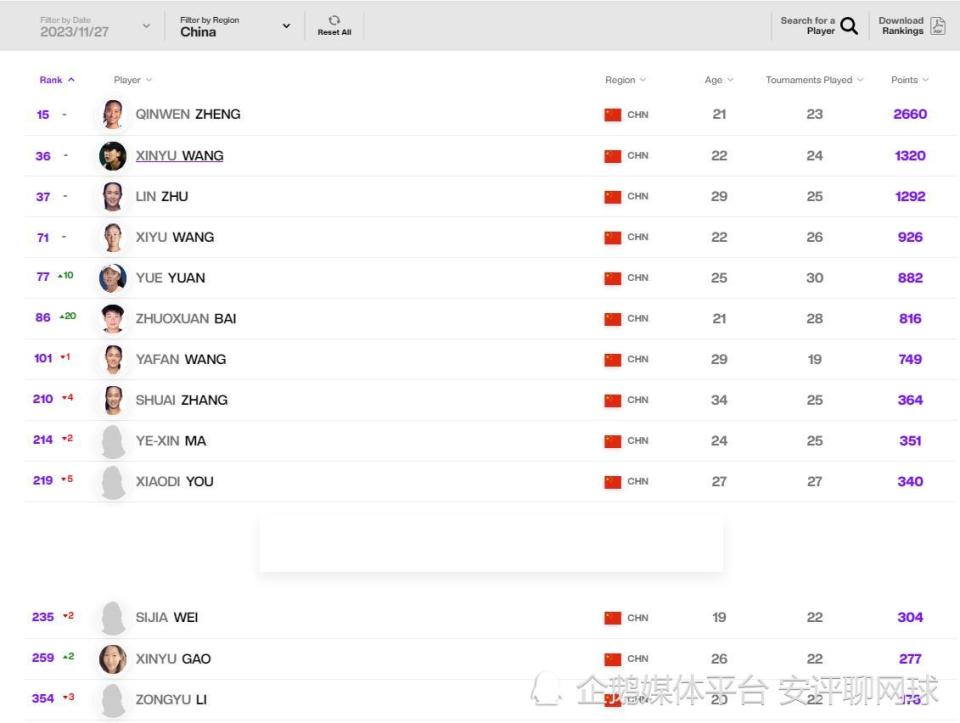The height and width of the screenshot is (723, 960).
Task: Open Lin Zhu player profile link
Action: pos(162,197)
